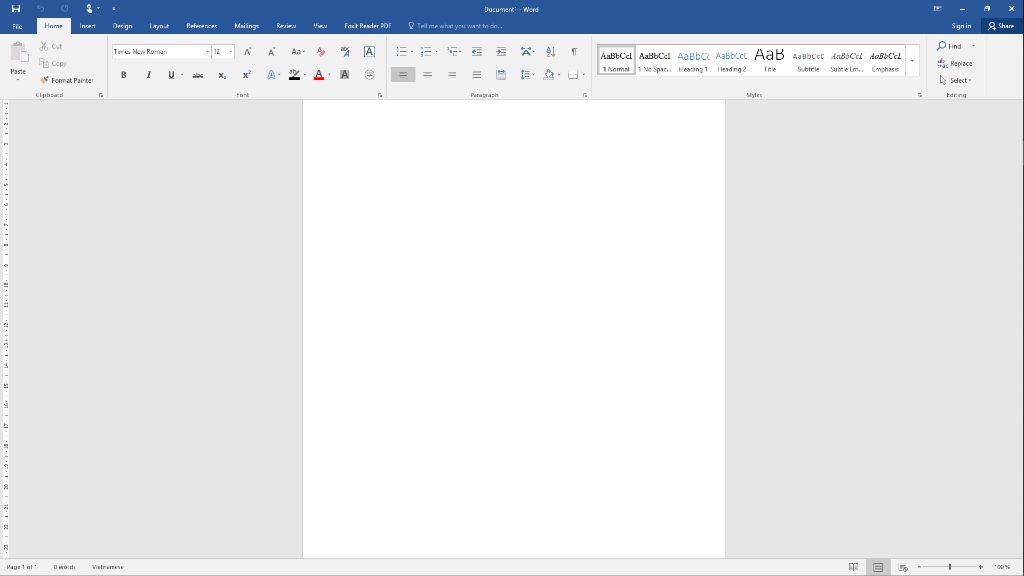Open the Borders dropdown

tap(583, 75)
